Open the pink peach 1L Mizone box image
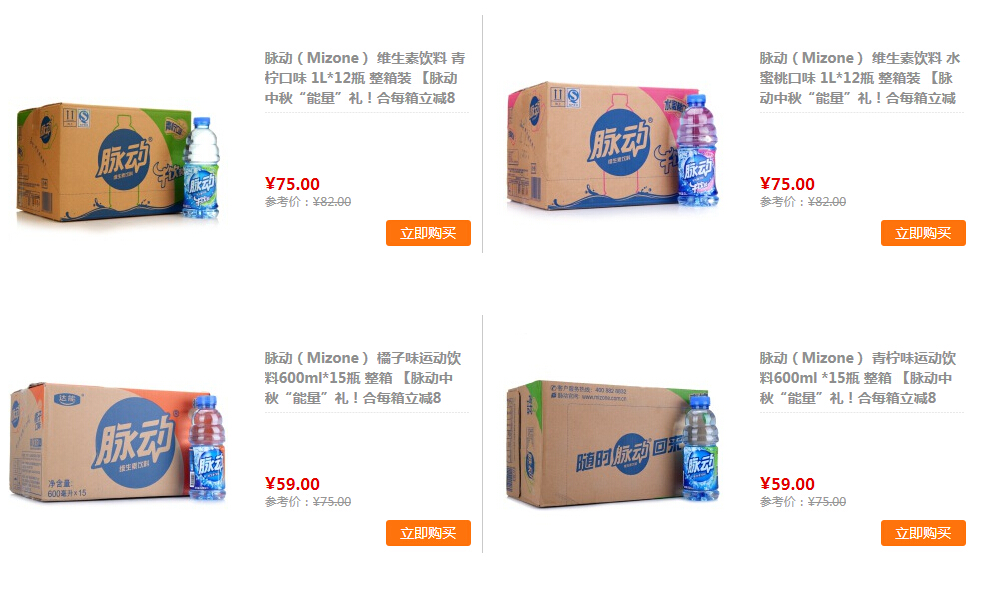Screen dimensions: 987x592 (612, 149)
